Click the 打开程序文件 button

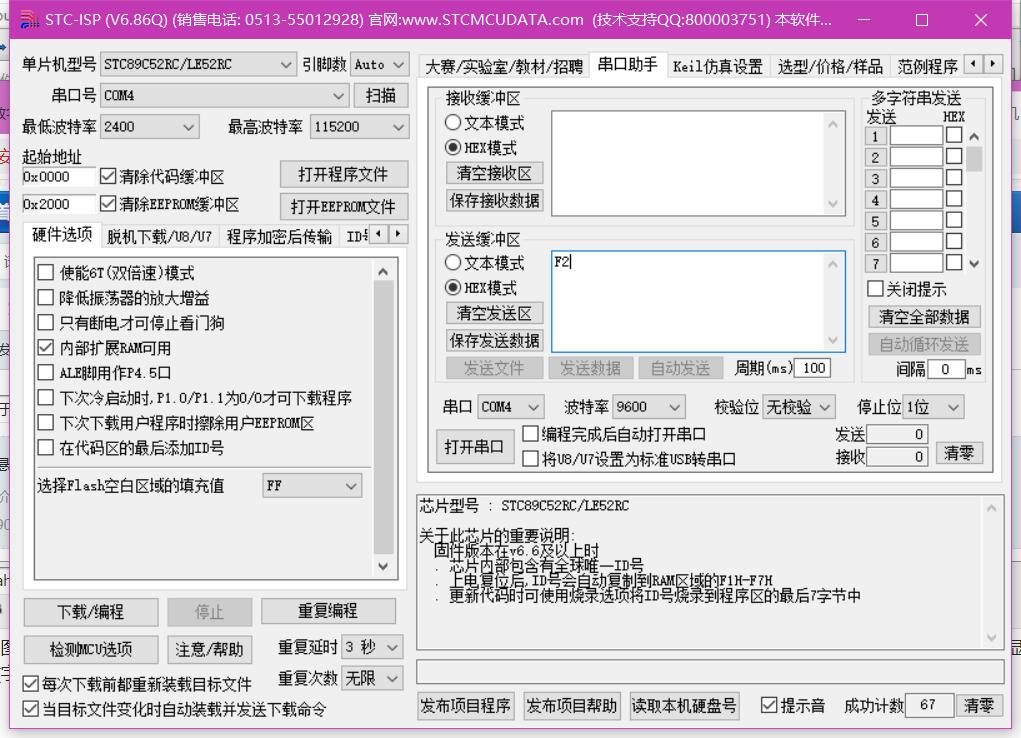coord(343,173)
